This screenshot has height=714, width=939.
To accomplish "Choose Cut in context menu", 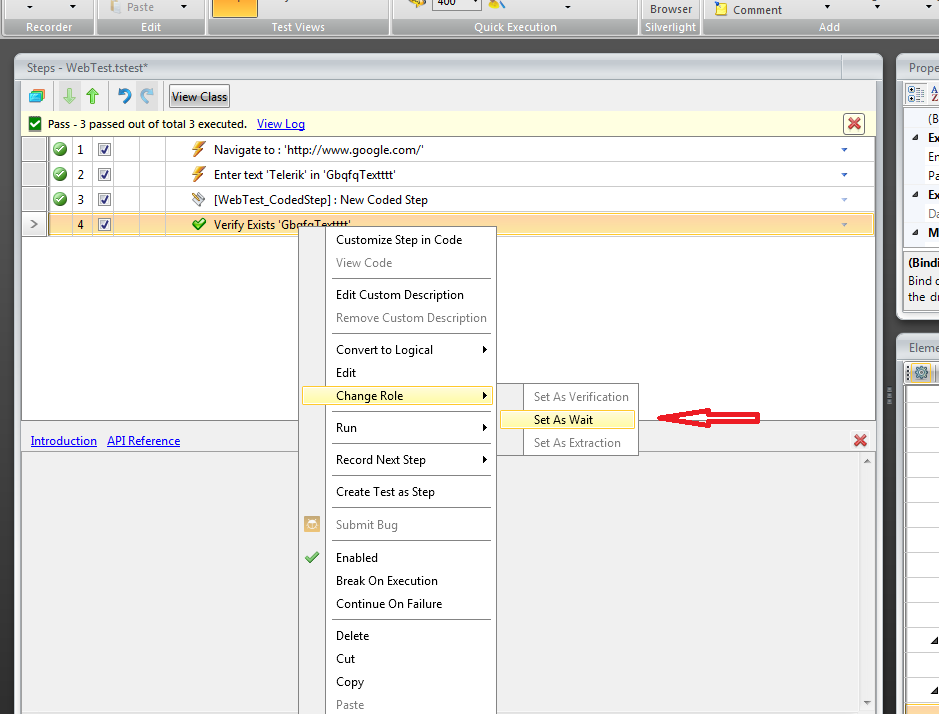I will tap(398, 659).
